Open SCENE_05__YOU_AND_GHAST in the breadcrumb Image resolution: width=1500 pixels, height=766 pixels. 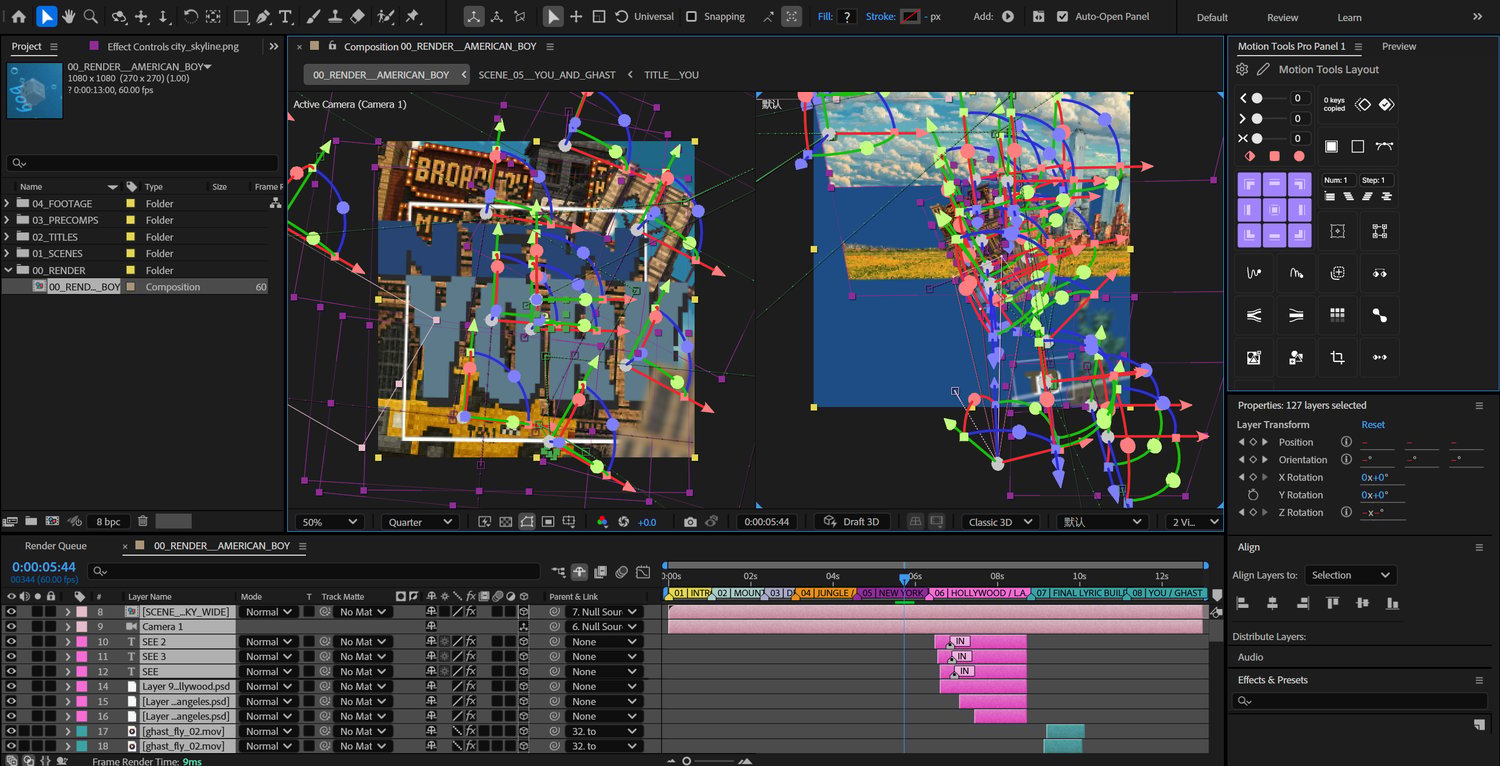point(546,75)
